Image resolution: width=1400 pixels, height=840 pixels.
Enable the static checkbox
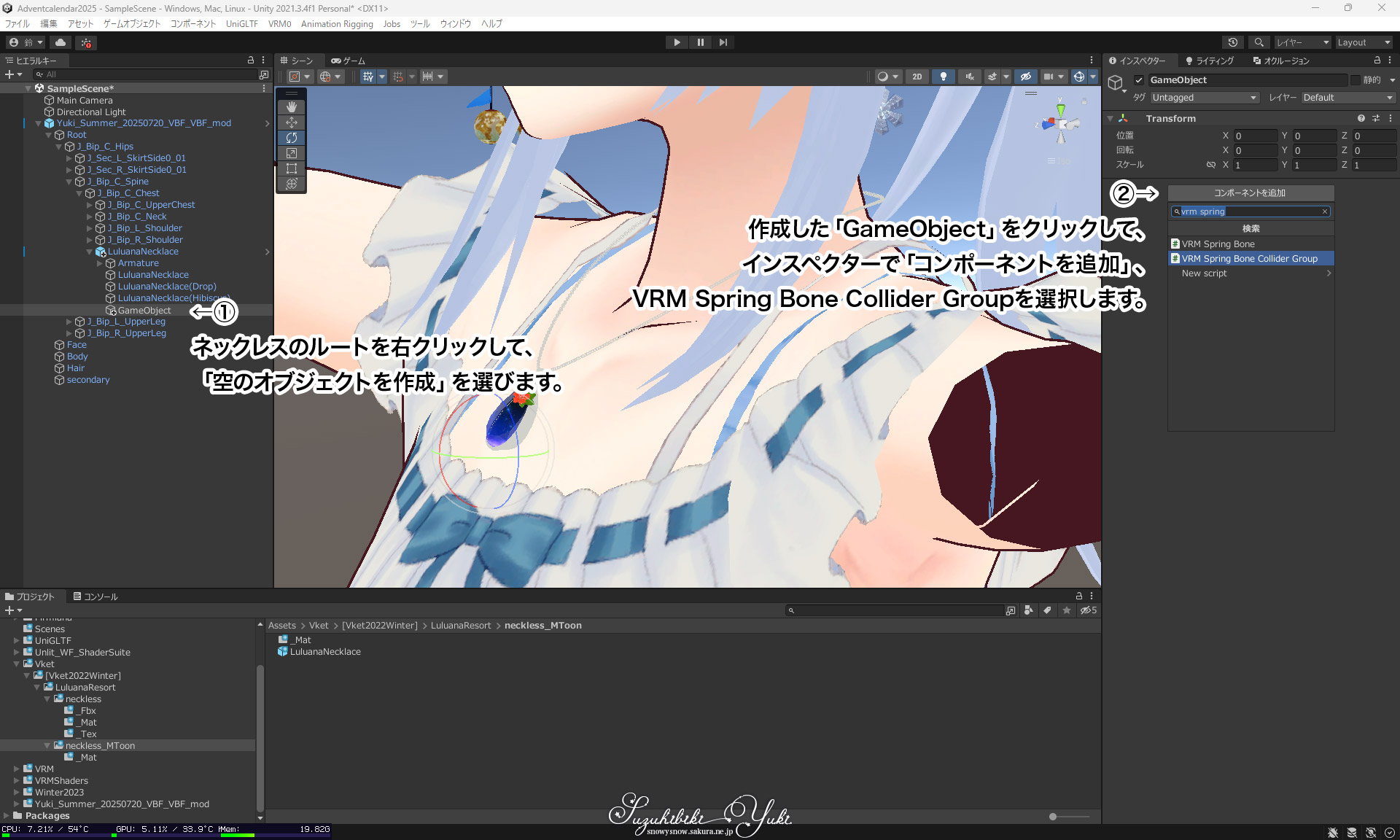tap(1356, 80)
